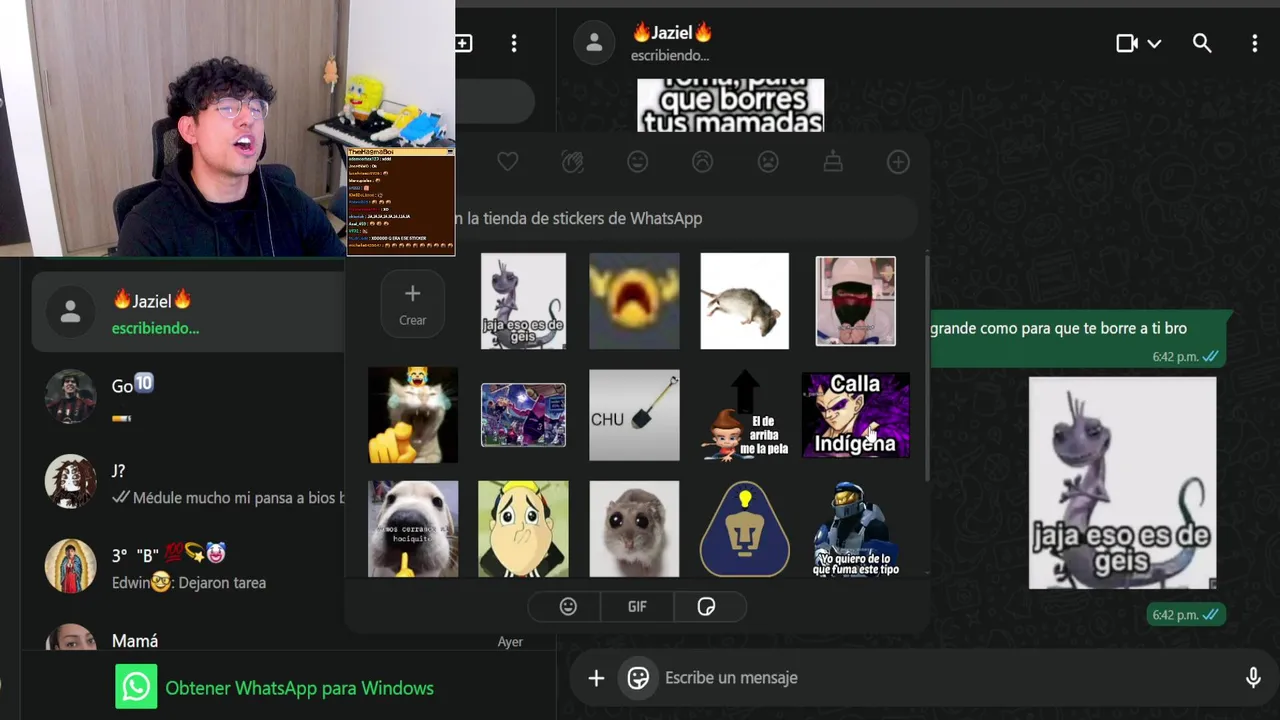The width and height of the screenshot is (1280, 720).
Task: Click the stream chat overlay on webcam
Action: pos(401,202)
